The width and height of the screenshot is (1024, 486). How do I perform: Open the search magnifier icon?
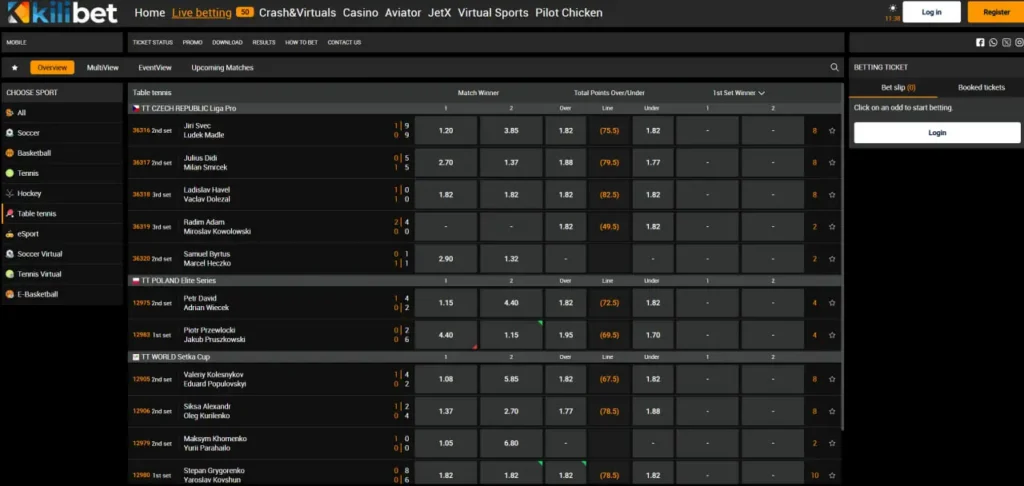click(x=834, y=67)
